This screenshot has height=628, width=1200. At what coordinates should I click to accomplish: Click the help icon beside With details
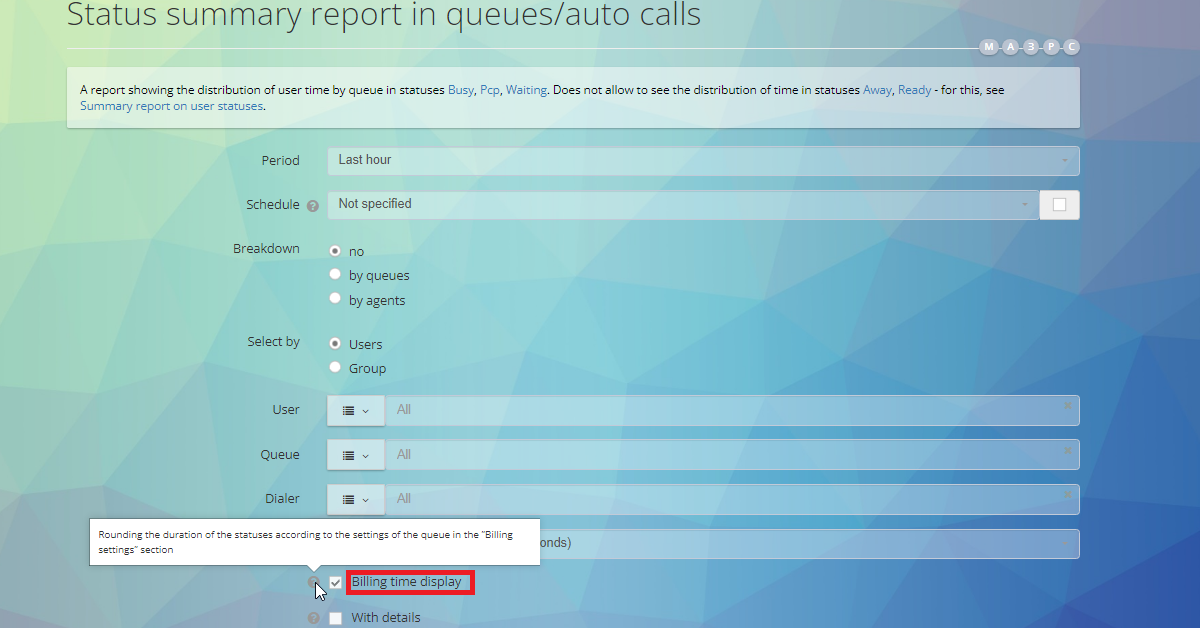click(x=313, y=618)
